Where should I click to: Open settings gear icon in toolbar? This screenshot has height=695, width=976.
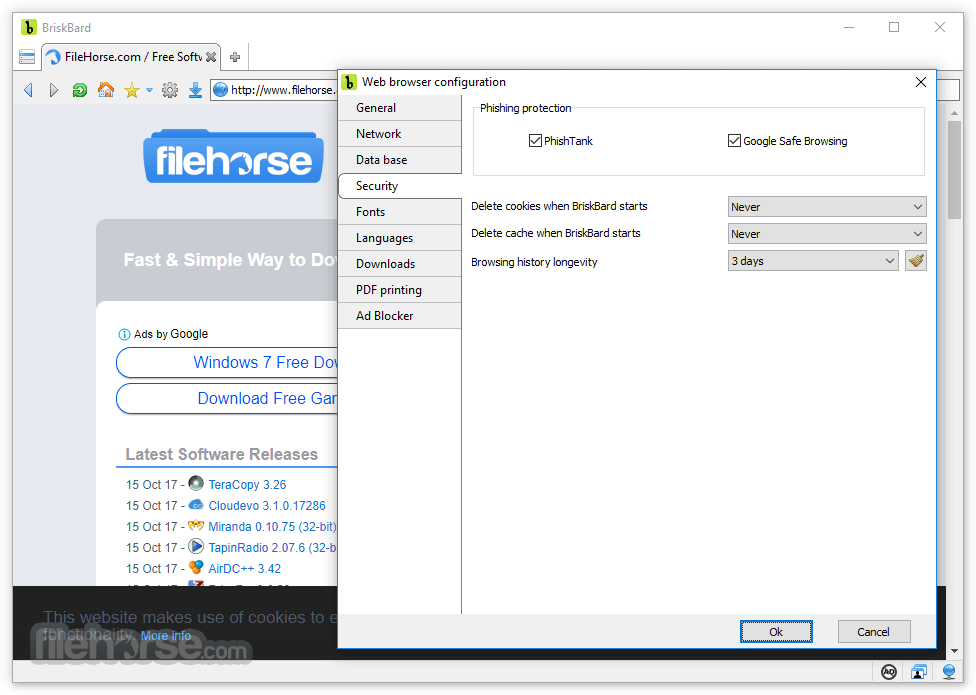[169, 91]
